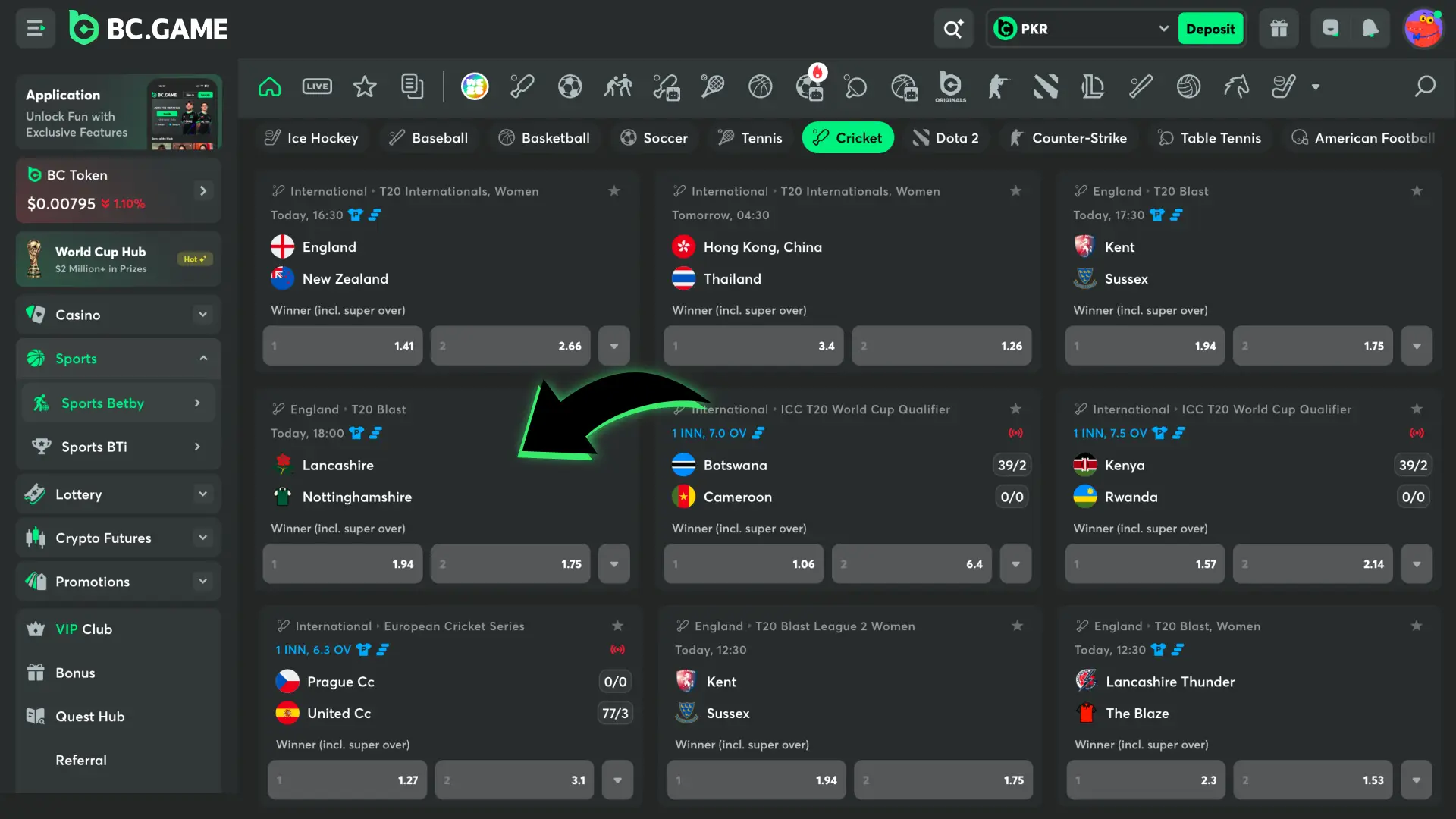Viewport: 1456px width, 819px height.
Task: Select the basketball icon in toolbar
Action: coord(760,86)
